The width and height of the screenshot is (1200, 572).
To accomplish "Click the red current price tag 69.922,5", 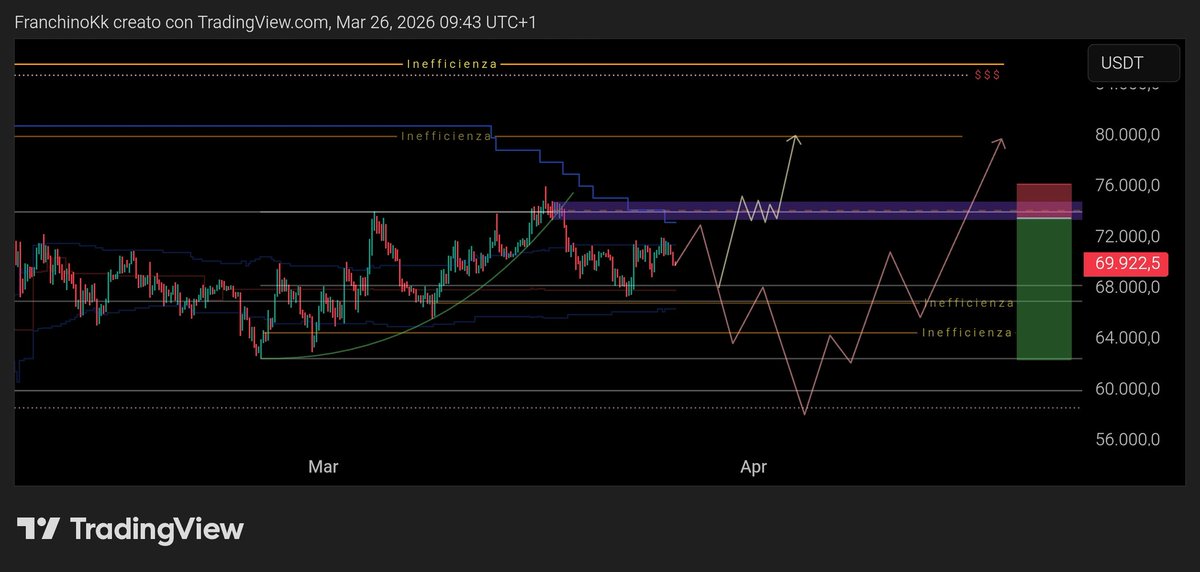I will 1126,264.
